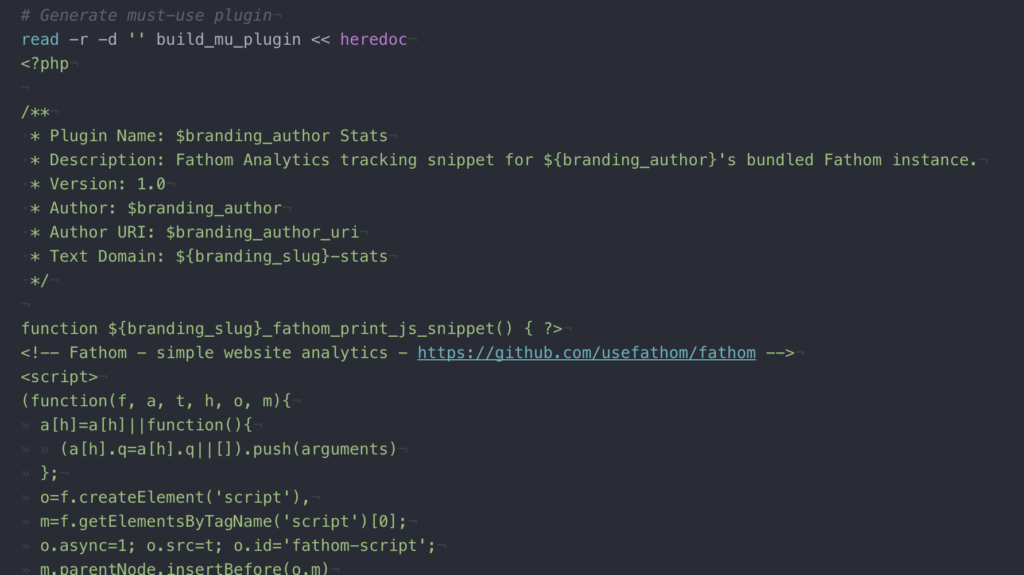Click the '<?php' opening tag
The image size is (1024, 575).
point(45,63)
